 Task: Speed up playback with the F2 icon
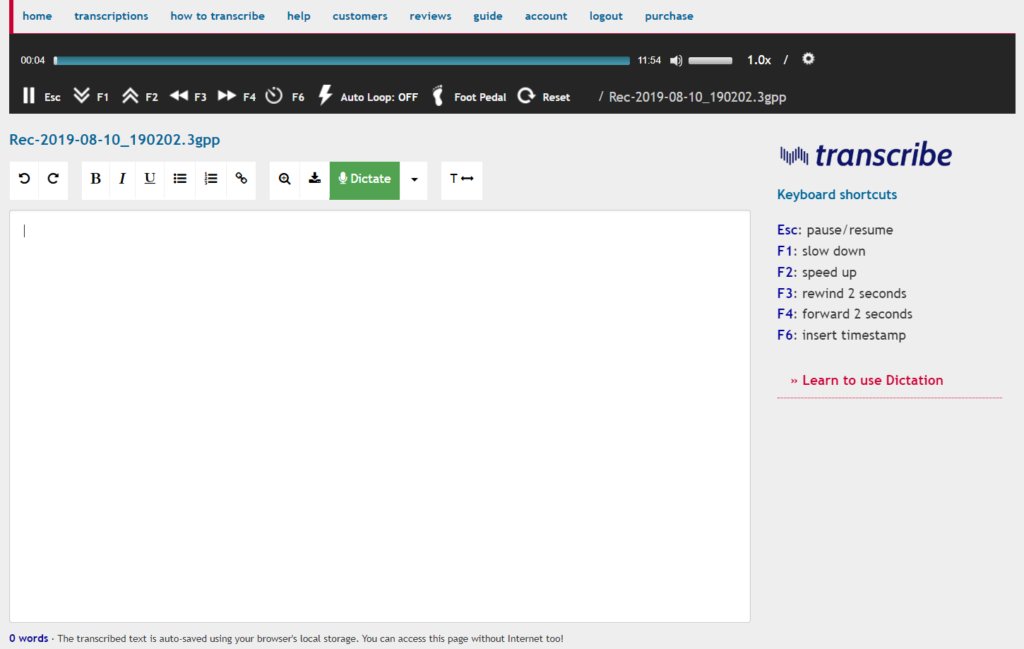click(x=130, y=96)
